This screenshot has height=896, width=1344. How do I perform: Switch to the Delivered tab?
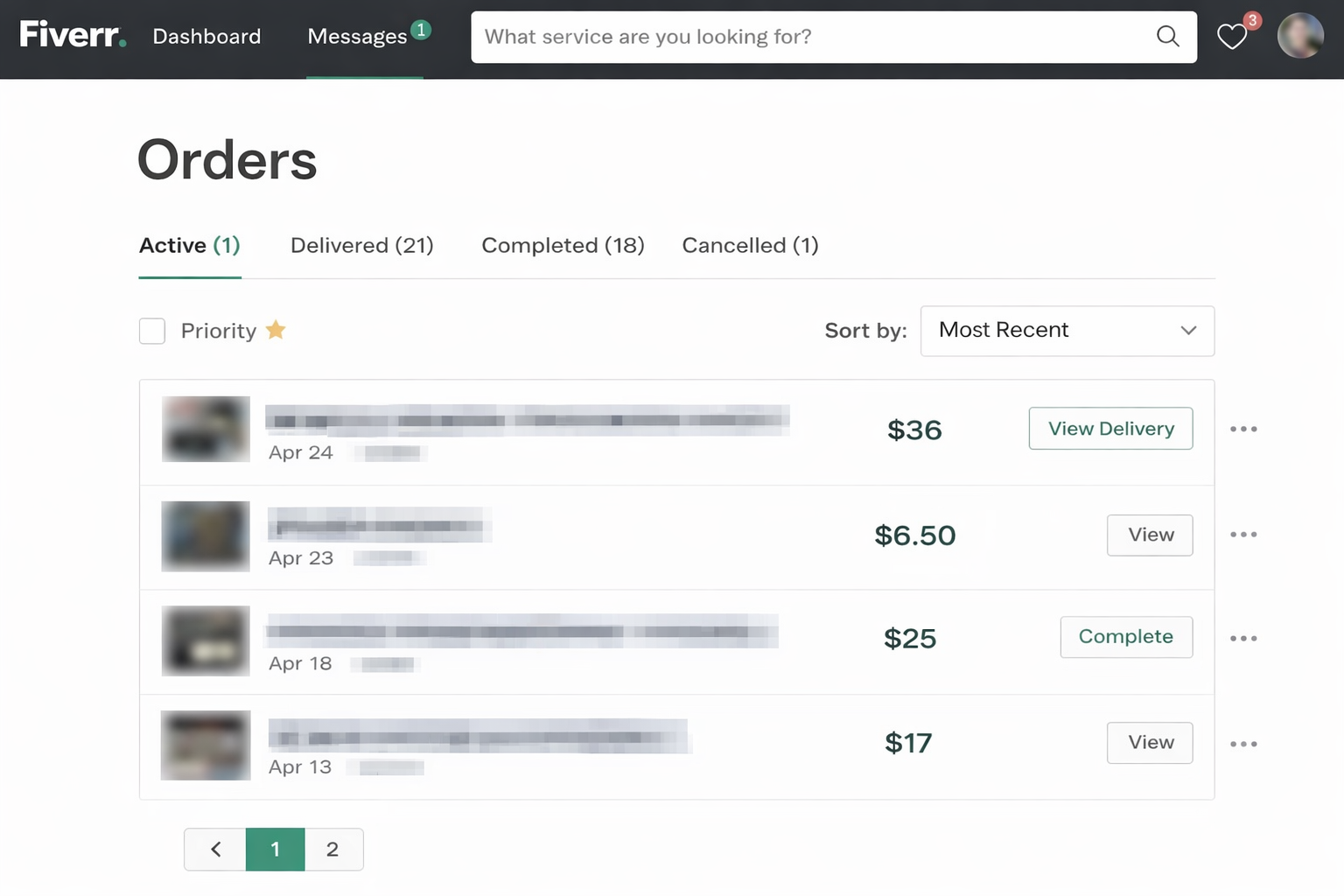(361, 245)
